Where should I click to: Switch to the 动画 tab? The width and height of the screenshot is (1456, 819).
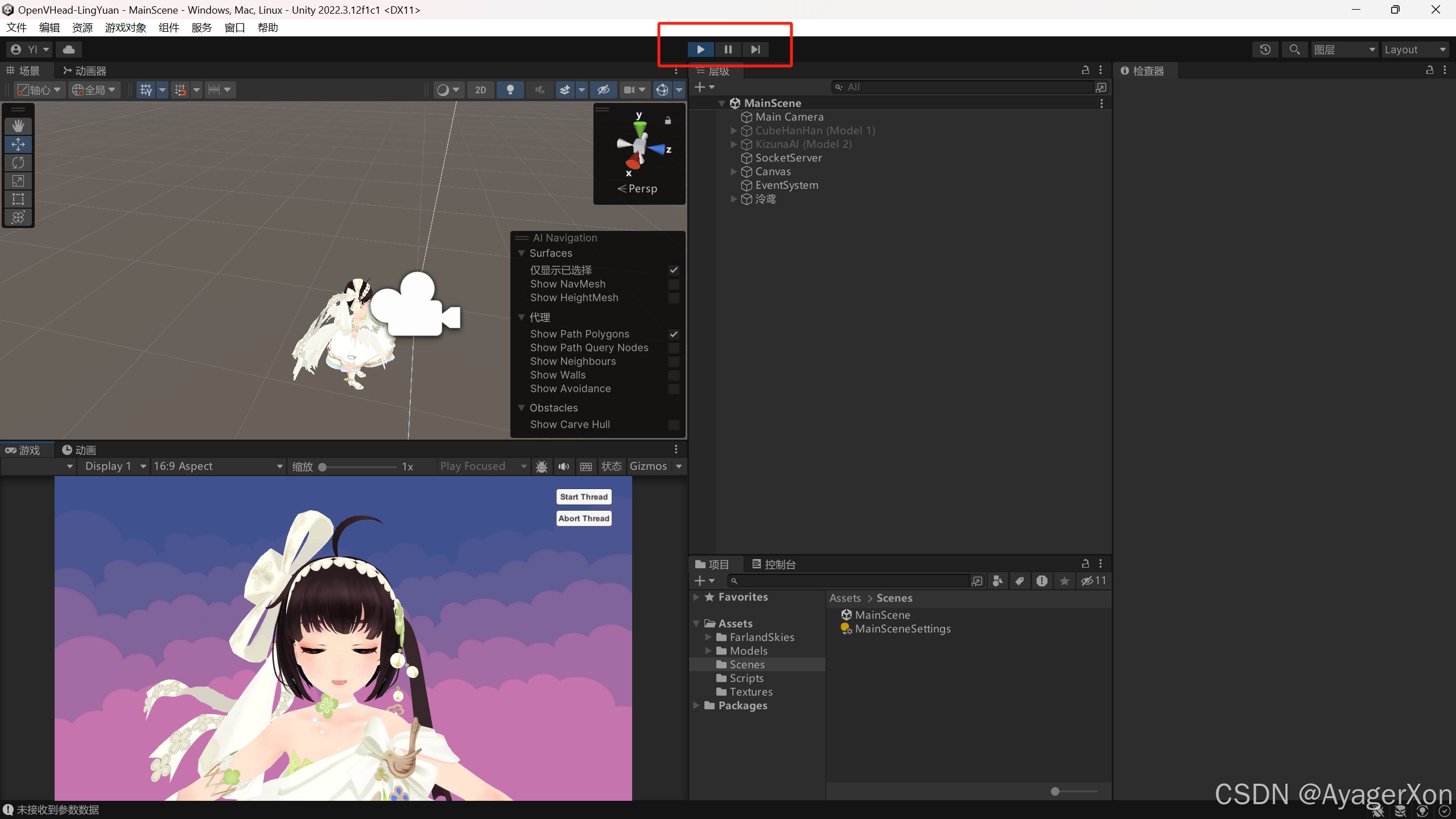click(x=79, y=450)
